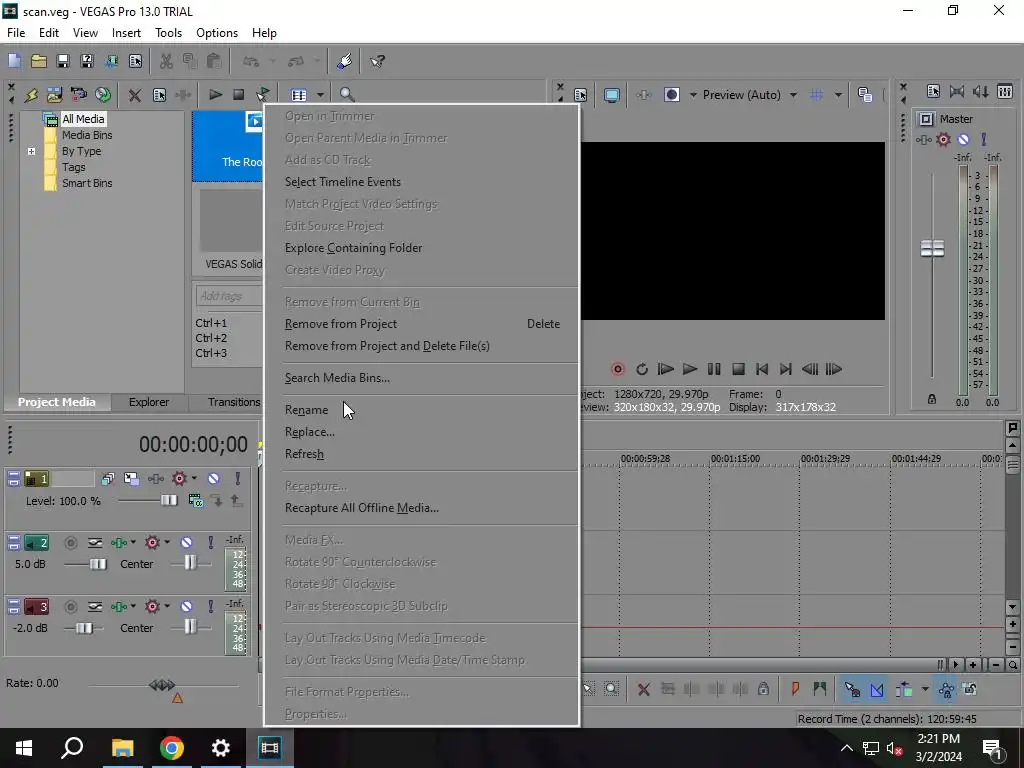Click audio track 2 volume slider handle
Image resolution: width=1024 pixels, height=768 pixels.
[98, 564]
